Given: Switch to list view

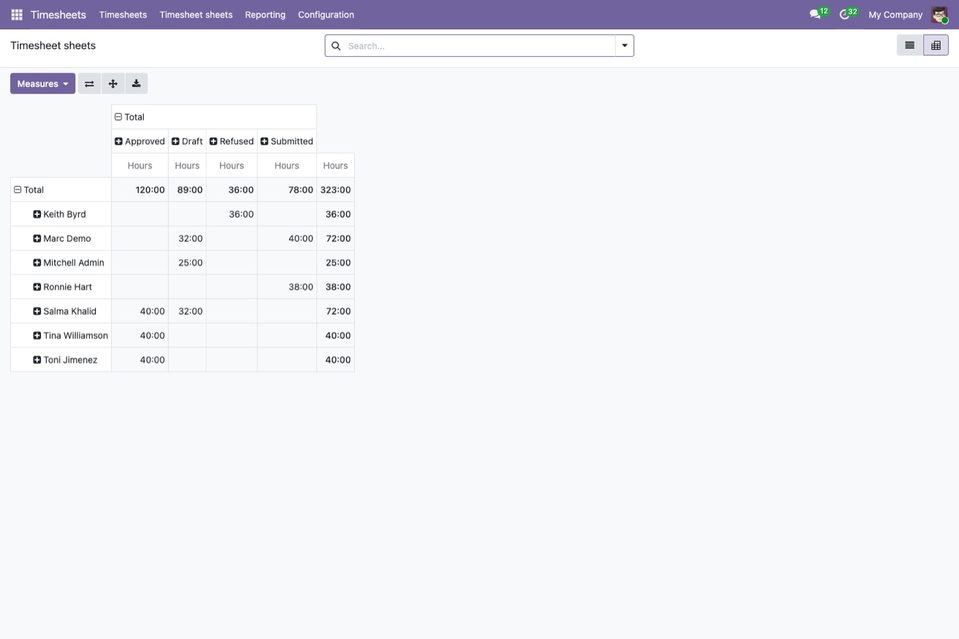Looking at the screenshot, I should pyautogui.click(x=909, y=45).
